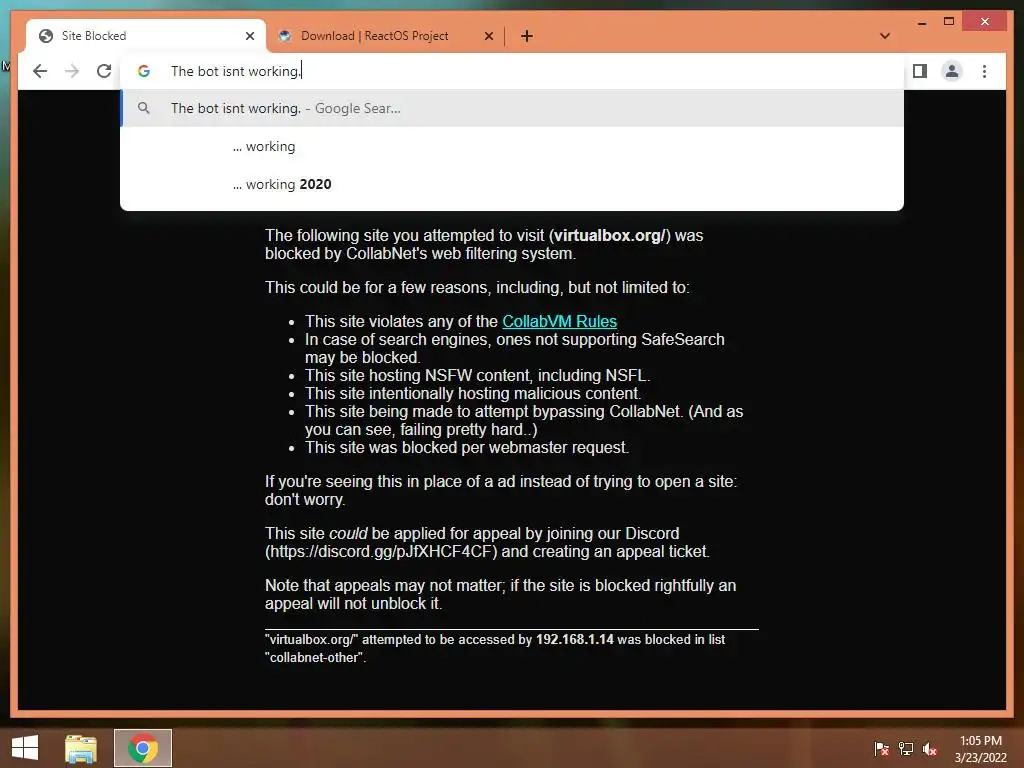1024x768 pixels.
Task: Open the side panel icon
Action: coord(920,71)
